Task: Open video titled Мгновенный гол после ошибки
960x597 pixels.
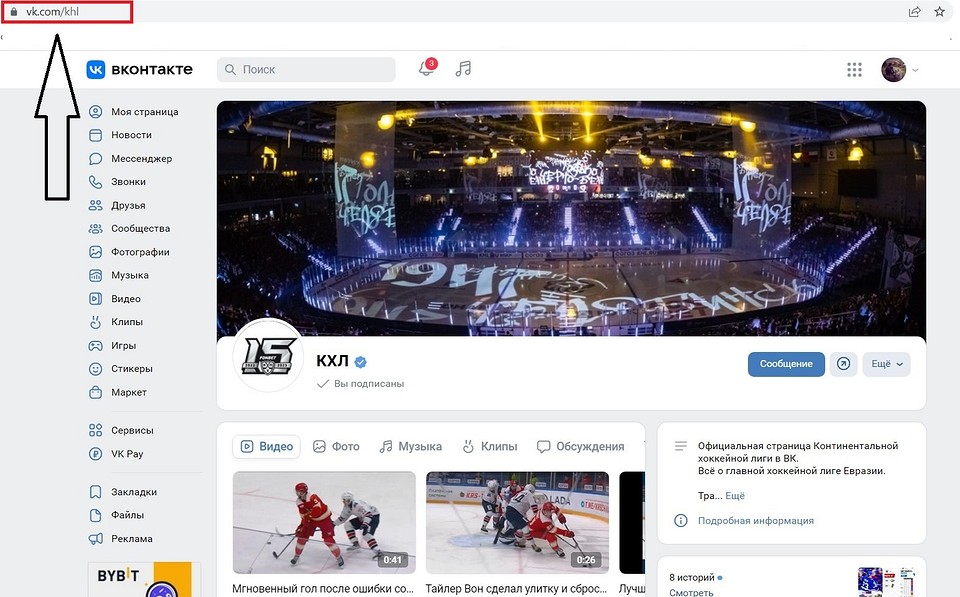Action: [323, 588]
